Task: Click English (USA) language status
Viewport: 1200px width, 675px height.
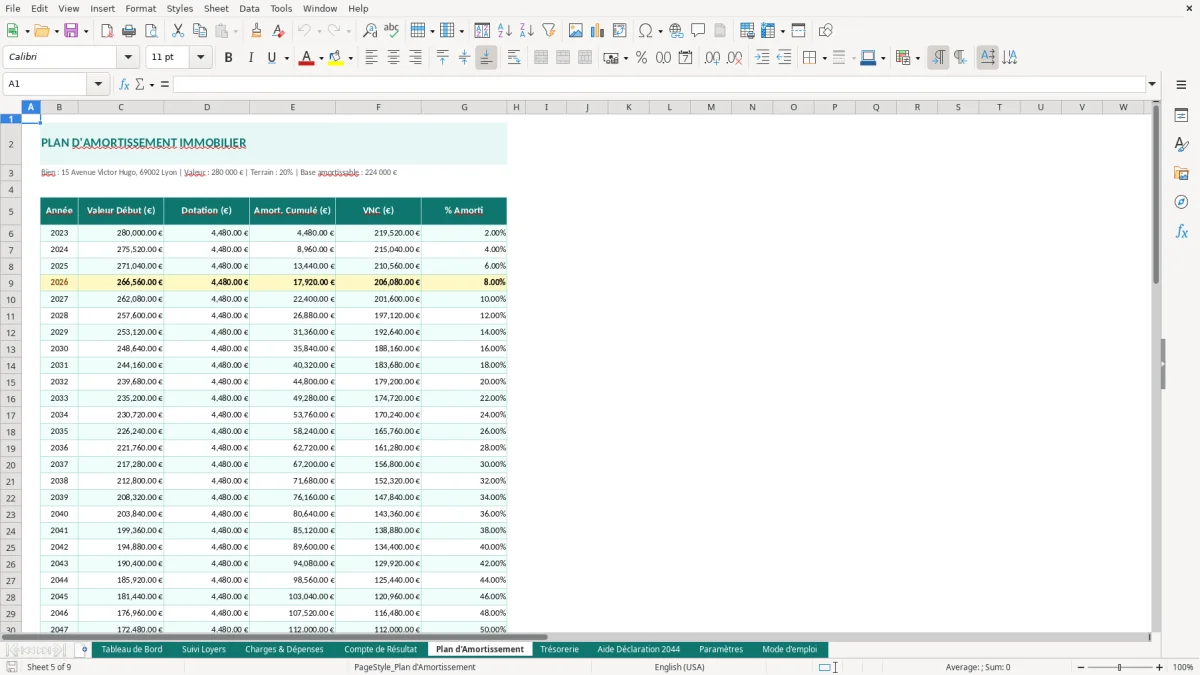Action: (679, 667)
